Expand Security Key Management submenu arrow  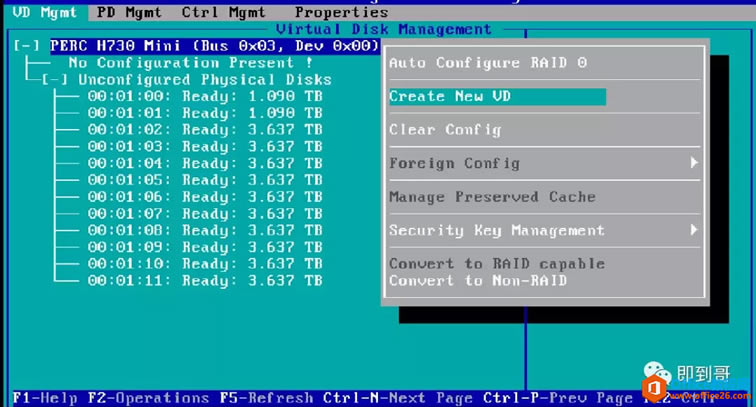(x=693, y=230)
